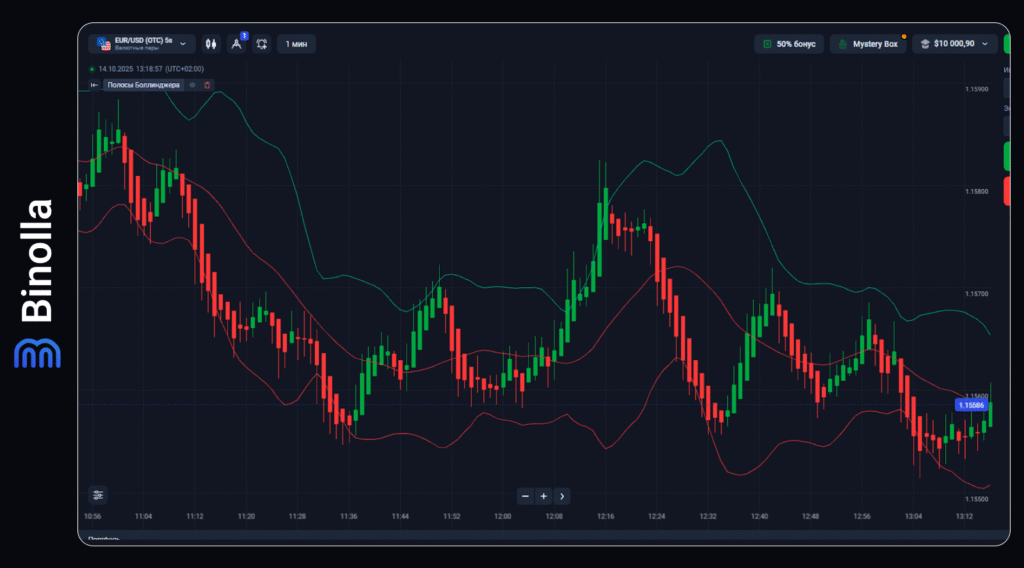Image resolution: width=1024 pixels, height=568 pixels.
Task: Click the 50% бонус button
Action: [x=789, y=44]
